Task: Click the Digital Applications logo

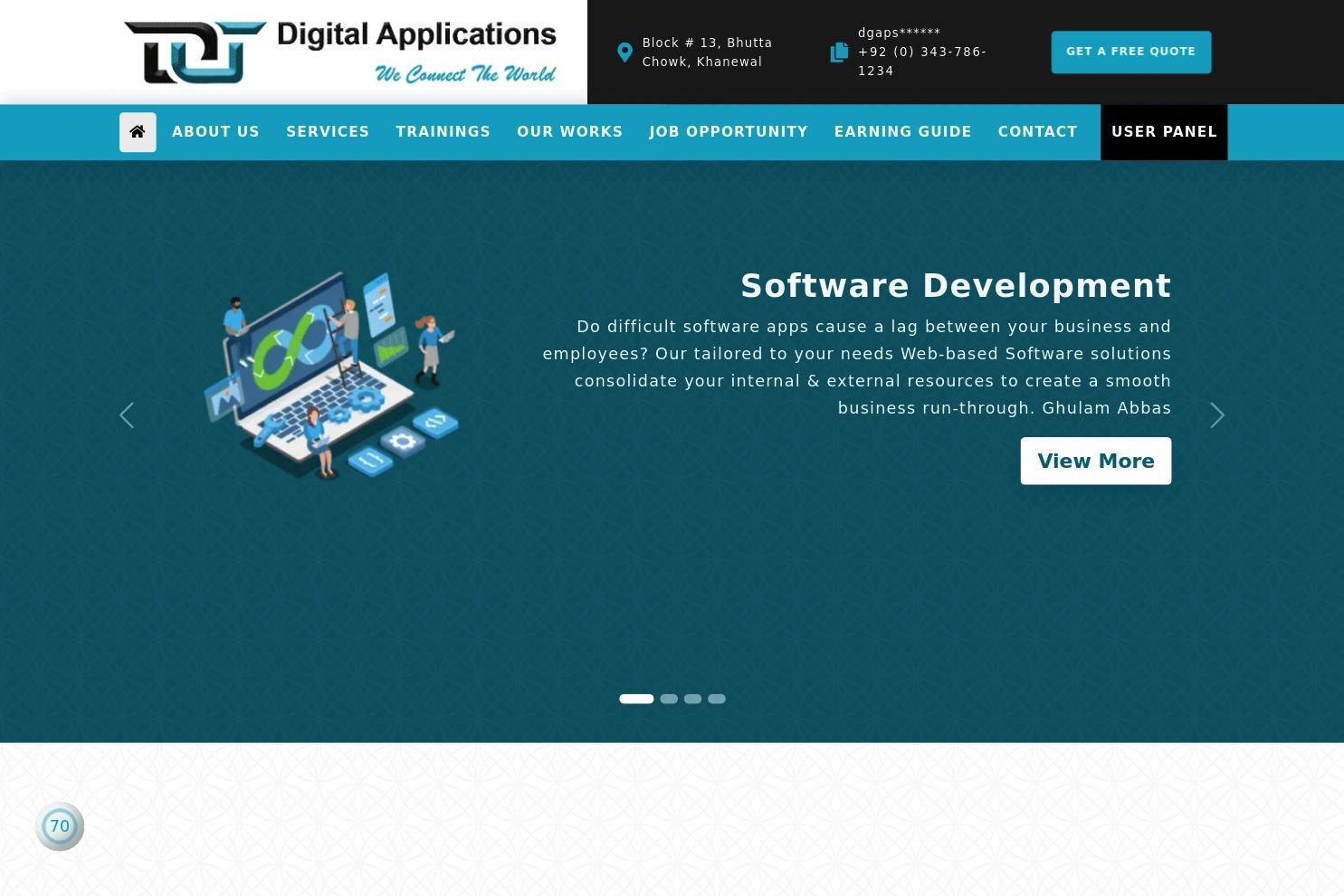Action: (339, 51)
